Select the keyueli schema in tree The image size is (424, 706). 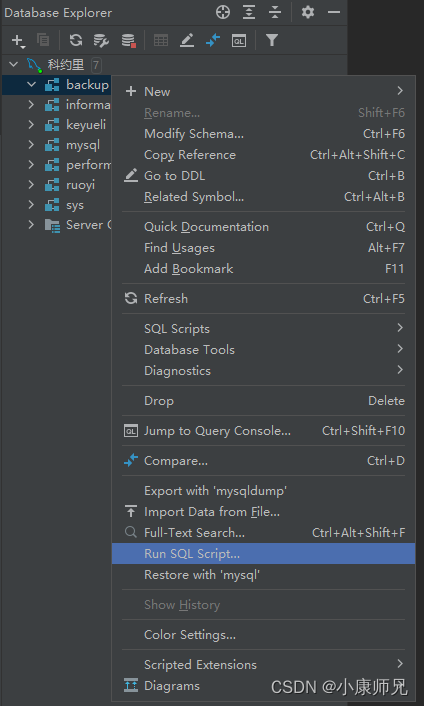tap(86, 124)
